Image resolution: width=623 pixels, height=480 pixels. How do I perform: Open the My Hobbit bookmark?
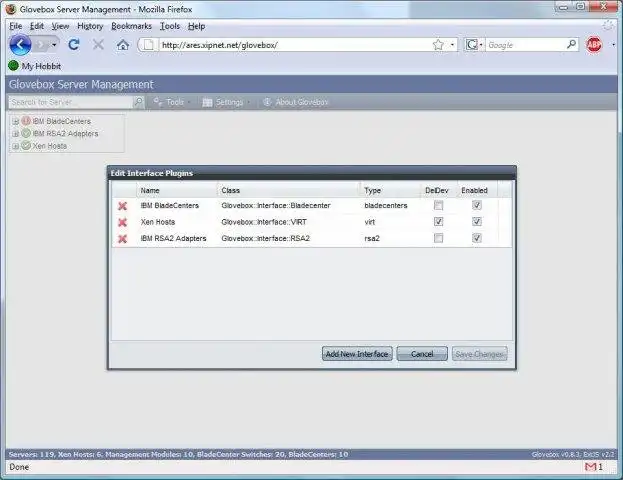click(x=35, y=66)
